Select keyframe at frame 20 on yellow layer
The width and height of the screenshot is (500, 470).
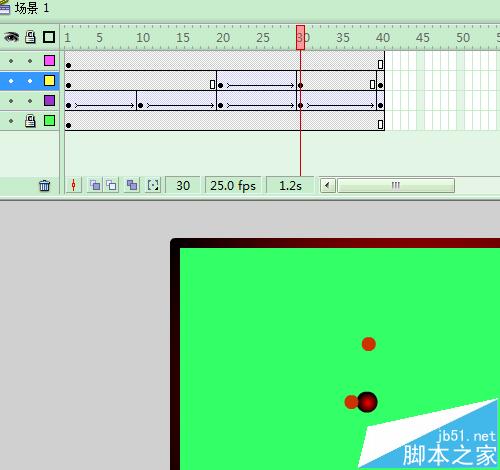point(220,85)
